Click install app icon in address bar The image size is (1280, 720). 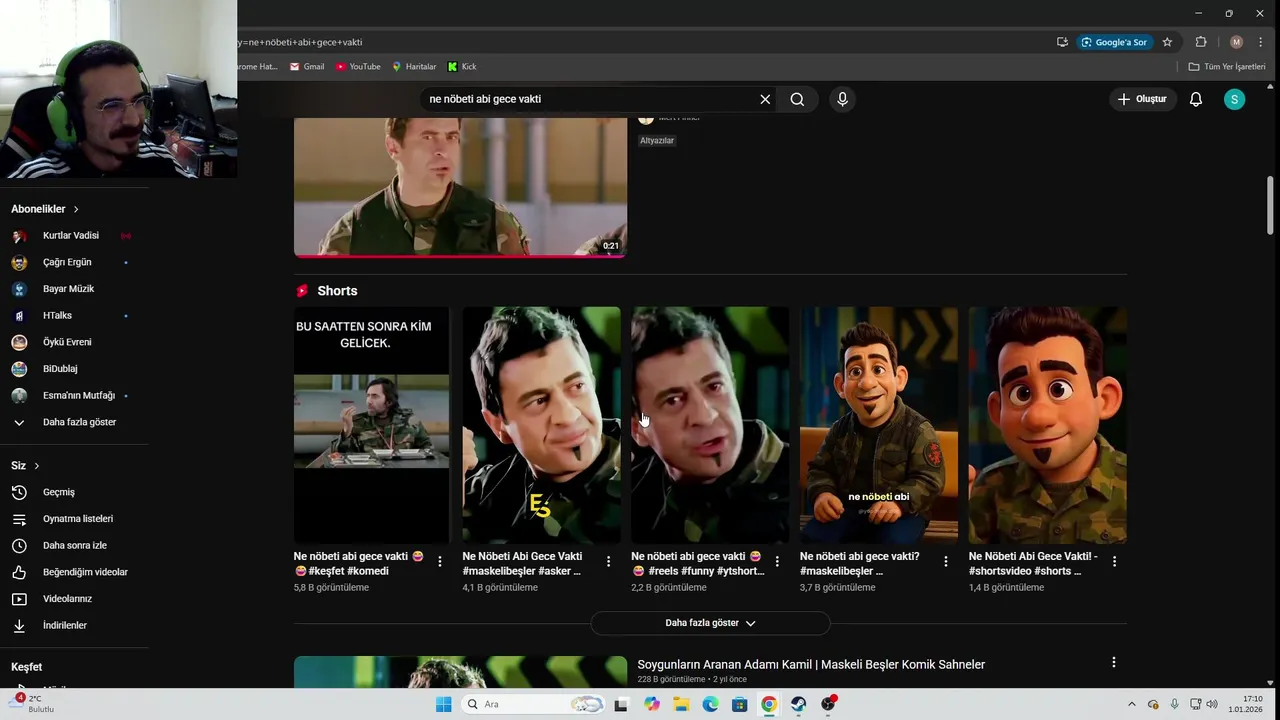tap(1062, 42)
